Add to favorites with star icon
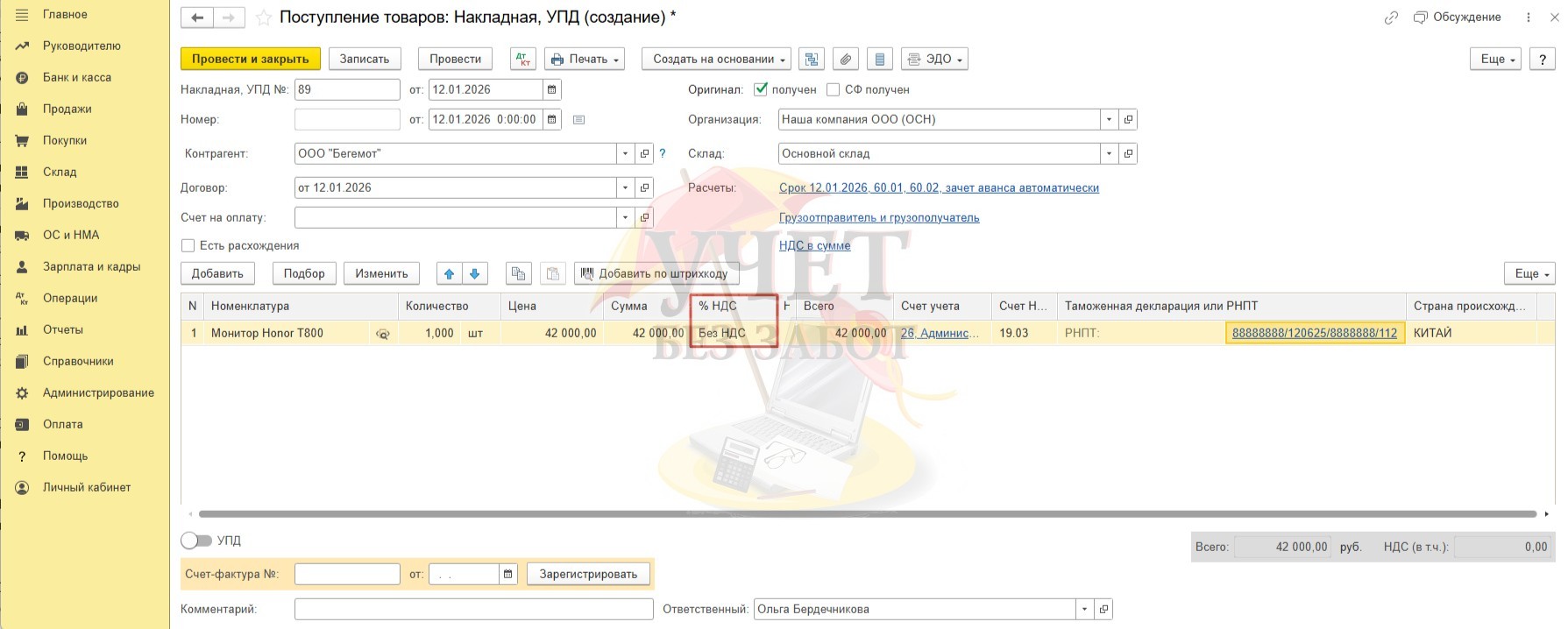This screenshot has height=629, width=1568. [263, 18]
